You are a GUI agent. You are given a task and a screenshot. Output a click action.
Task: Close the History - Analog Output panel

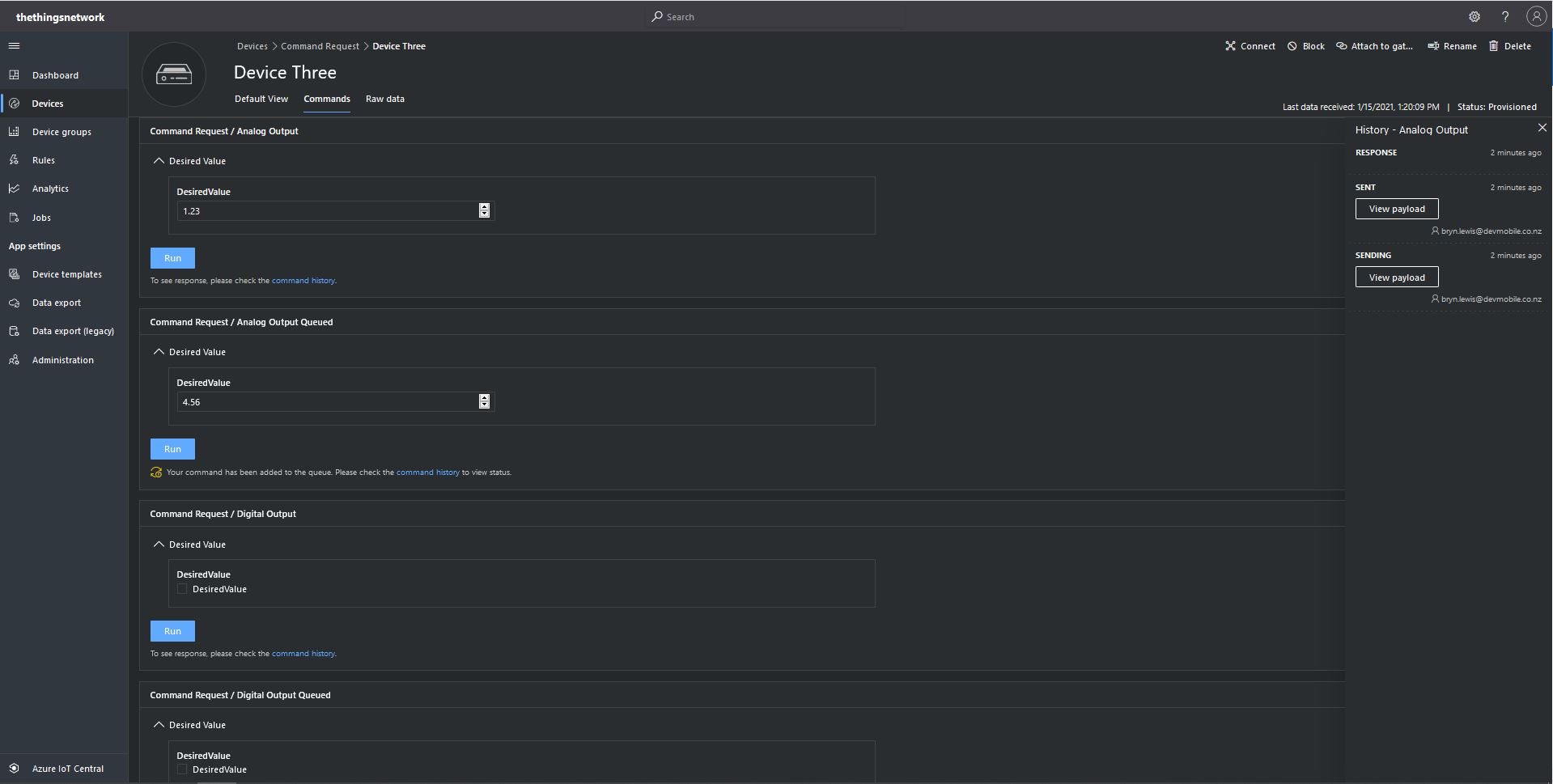1542,128
